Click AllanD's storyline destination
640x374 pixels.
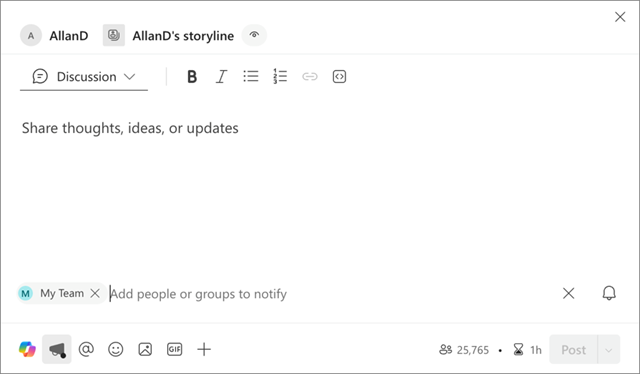tap(183, 36)
